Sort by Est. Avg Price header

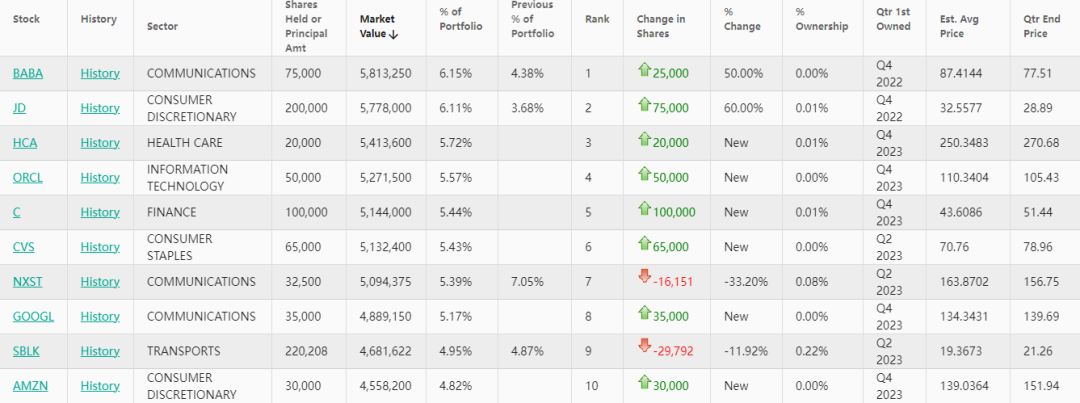click(x=958, y=26)
